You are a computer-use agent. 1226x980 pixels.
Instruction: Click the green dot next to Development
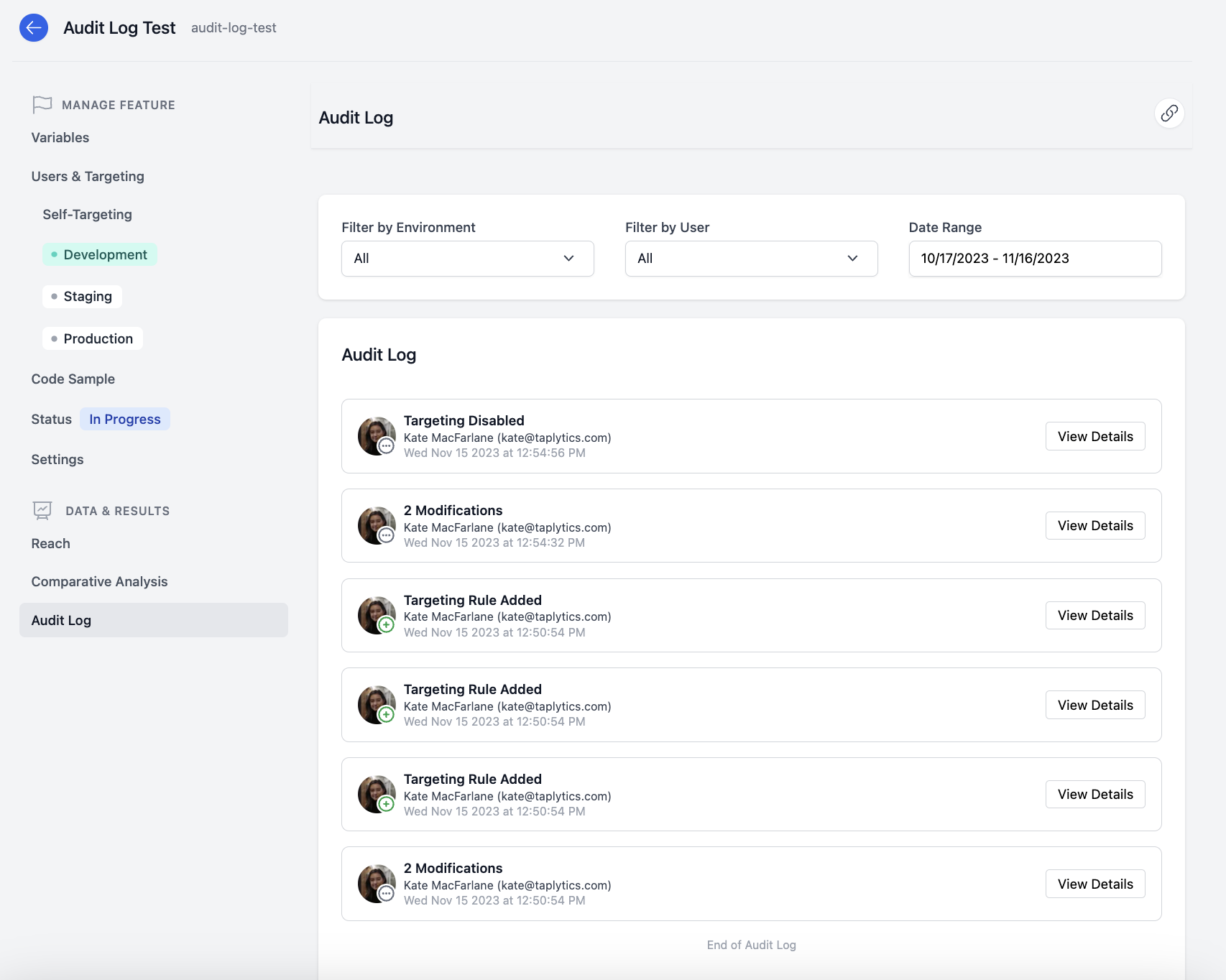coord(55,254)
